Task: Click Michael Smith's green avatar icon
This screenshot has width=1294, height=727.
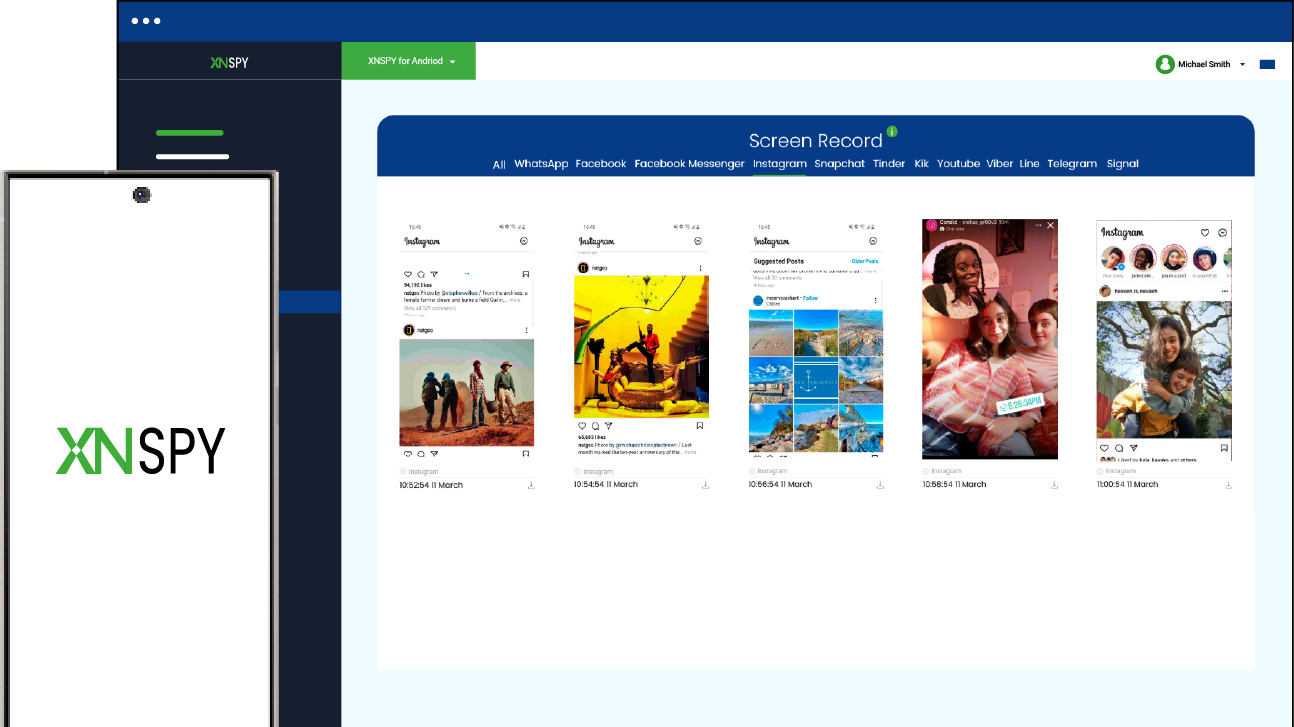Action: (x=1165, y=64)
